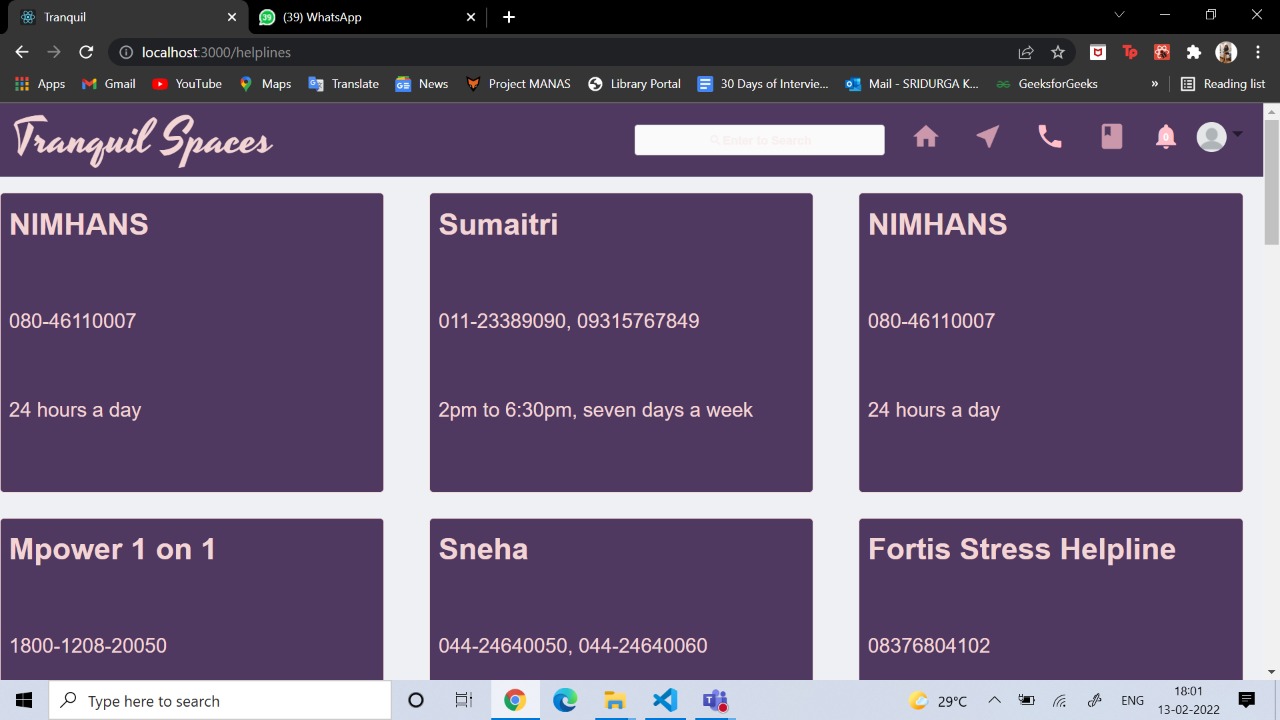1280x720 pixels.
Task: Open the 30 Days of Interview bookmark
Action: [x=763, y=84]
